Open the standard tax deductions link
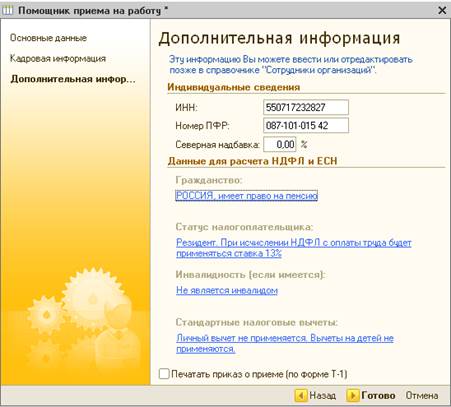 tap(285, 343)
